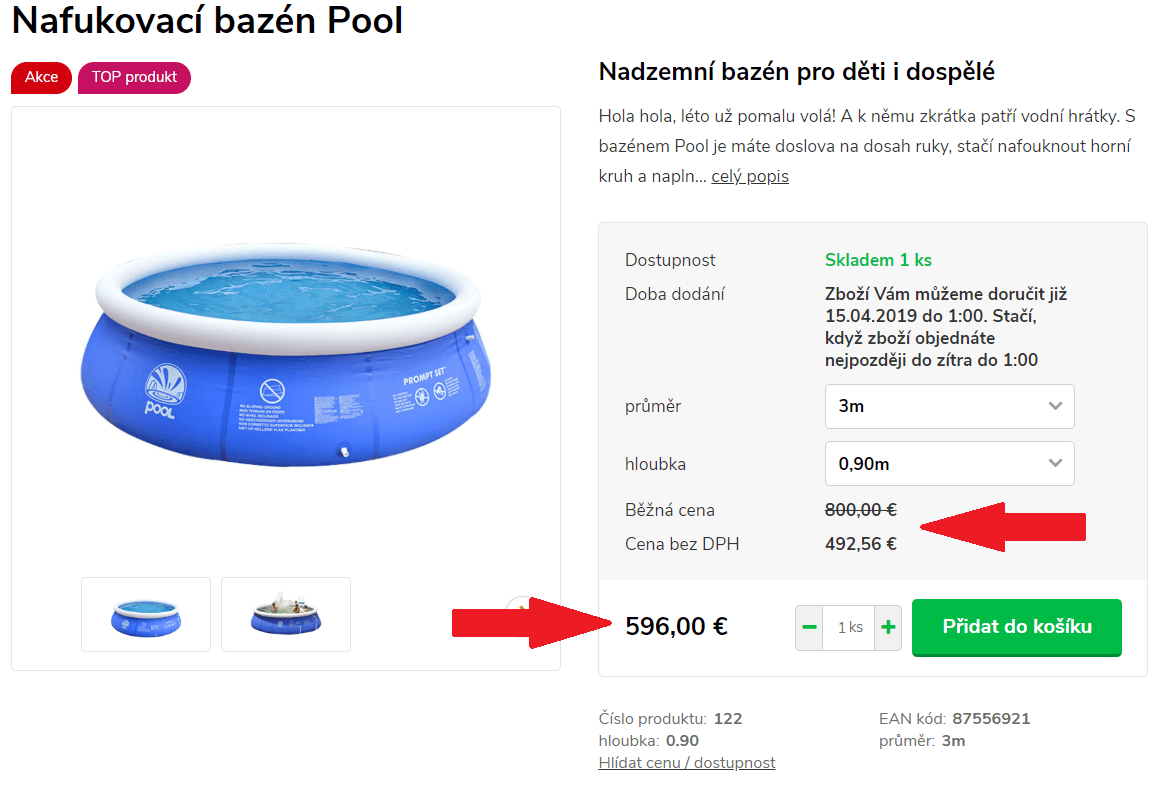
Task: Click the 596,00 € final price
Action: click(676, 627)
